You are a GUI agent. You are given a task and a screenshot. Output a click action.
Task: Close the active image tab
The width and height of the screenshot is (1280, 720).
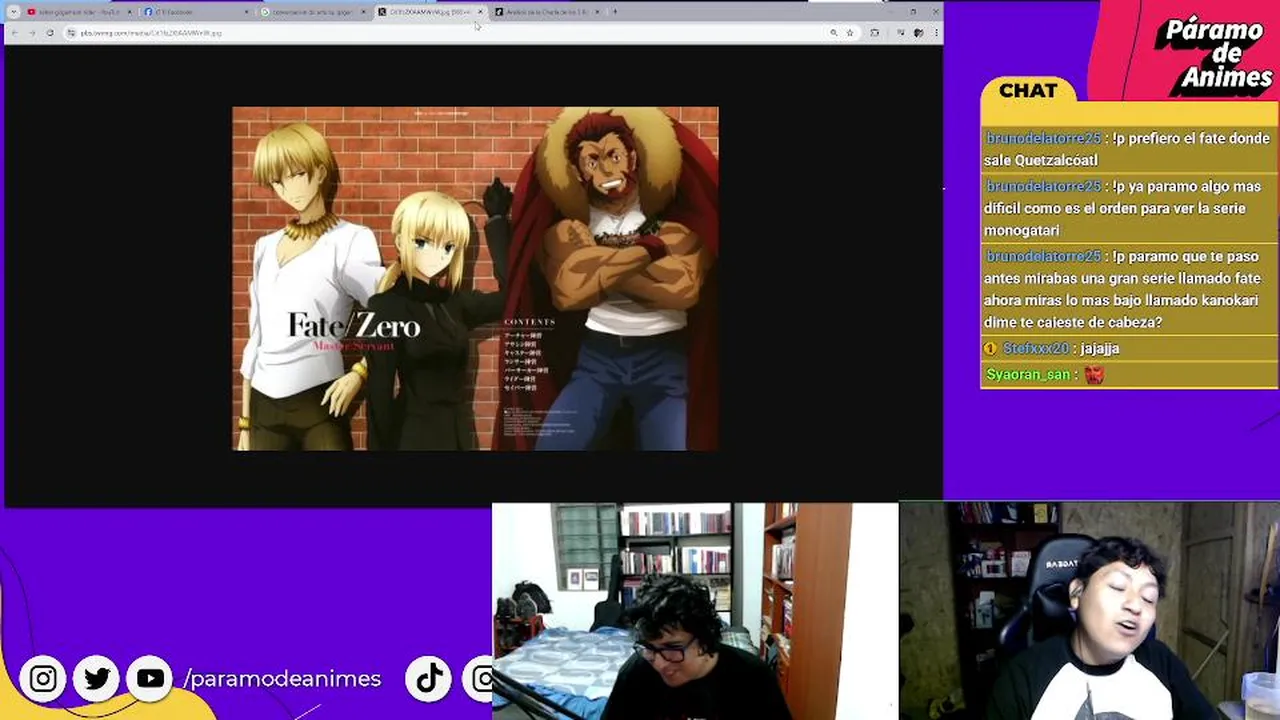pos(480,12)
